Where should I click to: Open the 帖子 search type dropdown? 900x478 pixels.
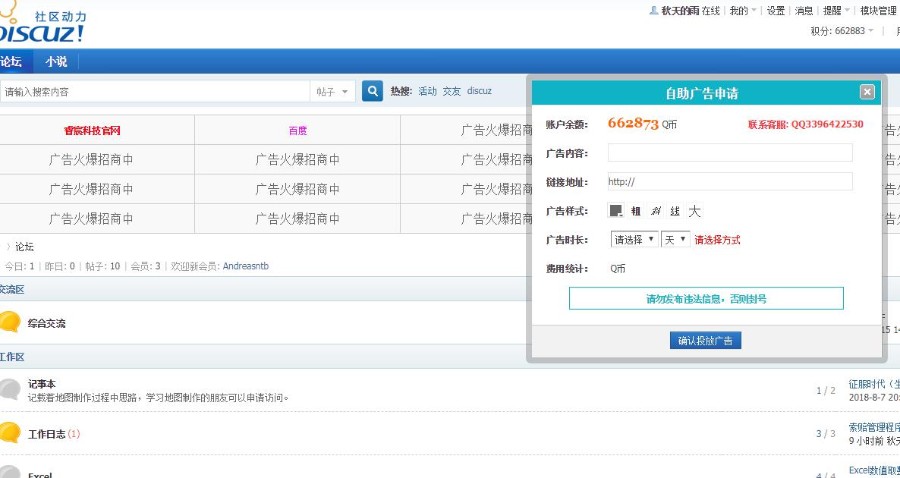[332, 91]
